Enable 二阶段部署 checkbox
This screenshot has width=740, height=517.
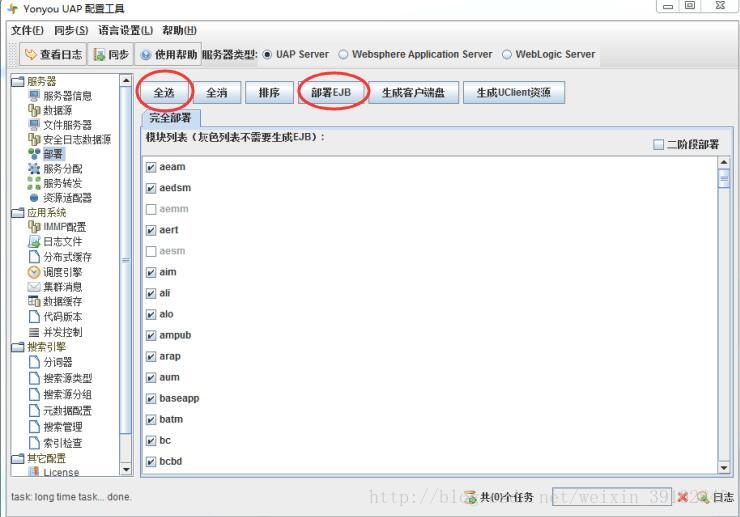pyautogui.click(x=658, y=144)
